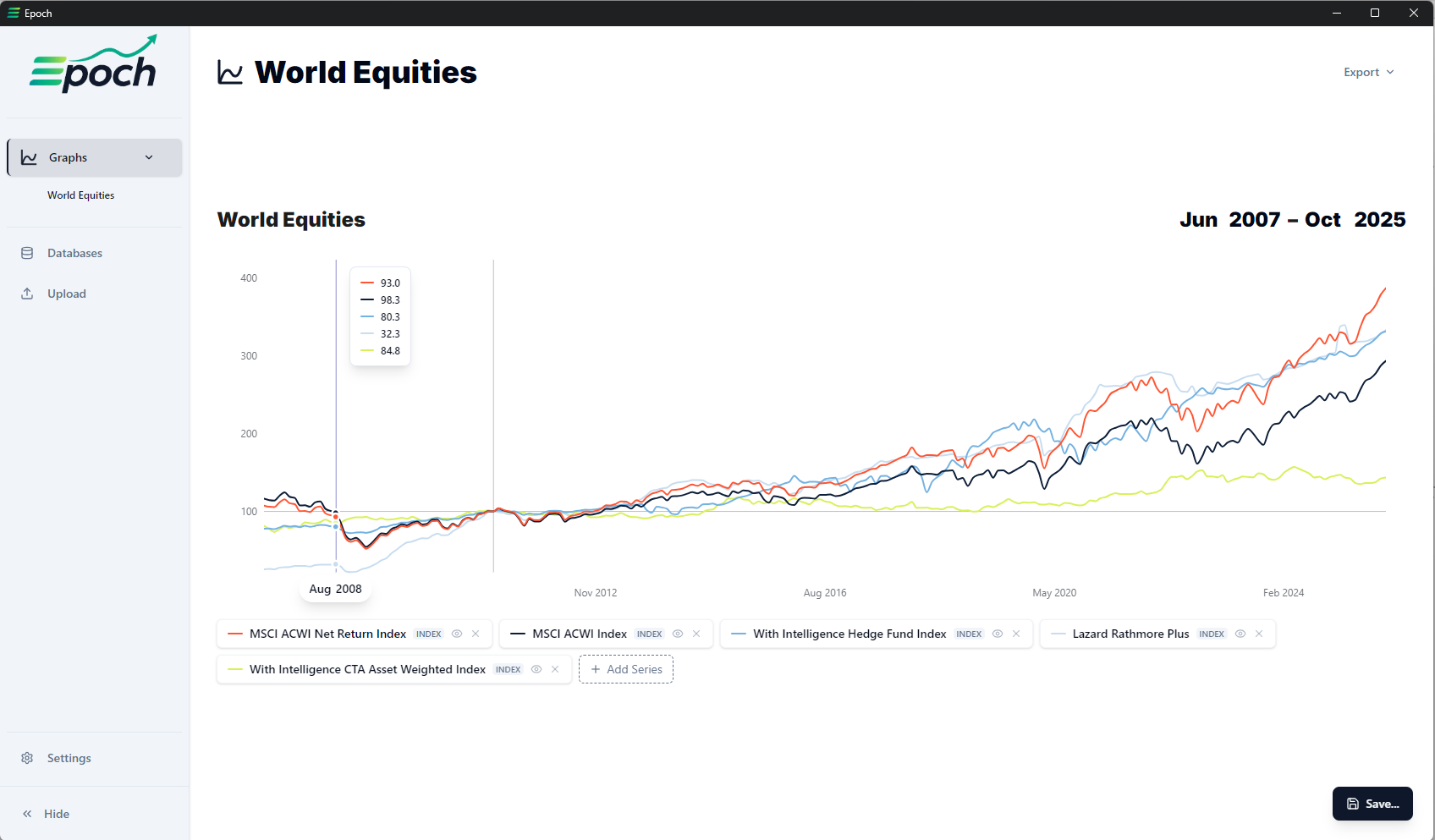Click the May 2020 x-axis label
Image resolution: width=1435 pixels, height=840 pixels.
tap(1054, 593)
